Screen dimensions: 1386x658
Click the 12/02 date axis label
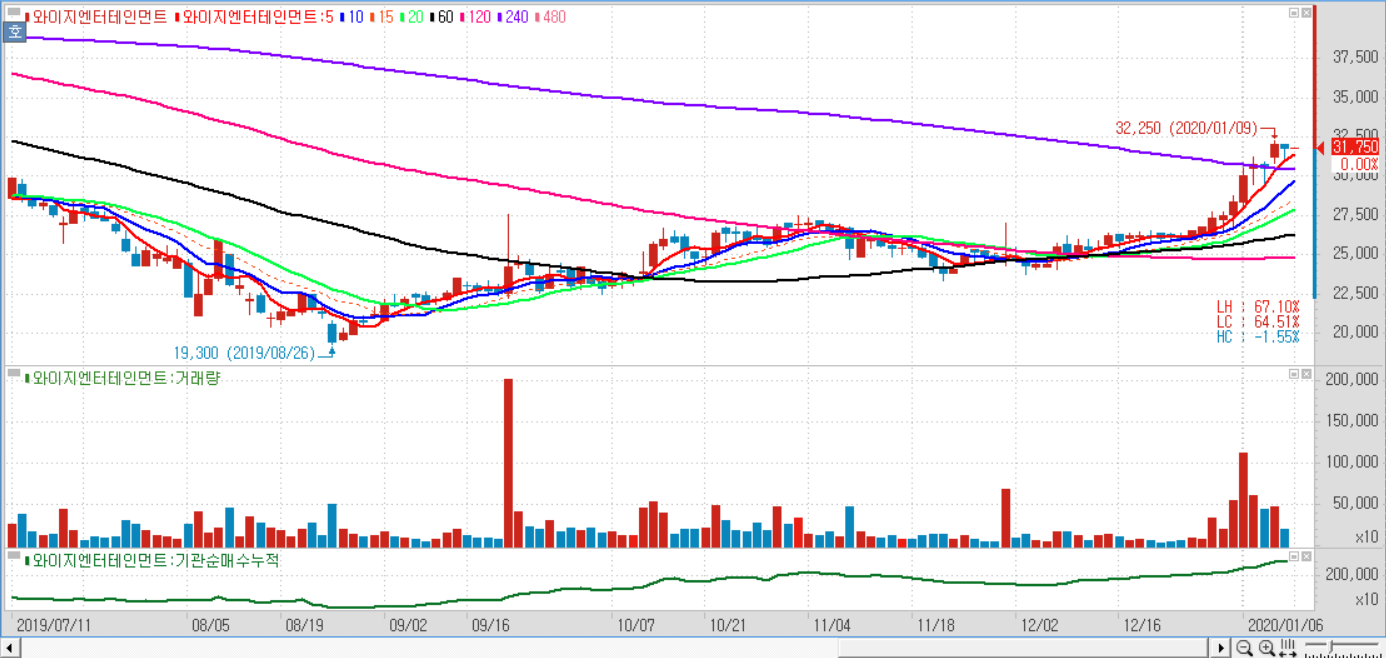click(x=1039, y=625)
